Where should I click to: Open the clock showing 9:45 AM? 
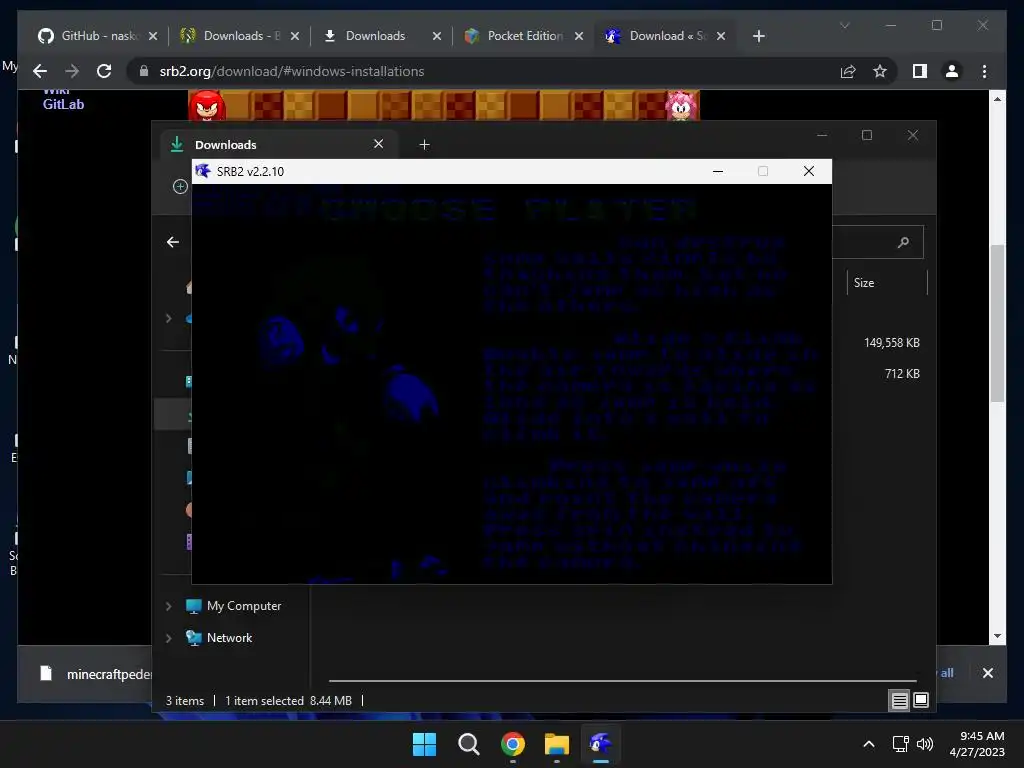click(977, 744)
